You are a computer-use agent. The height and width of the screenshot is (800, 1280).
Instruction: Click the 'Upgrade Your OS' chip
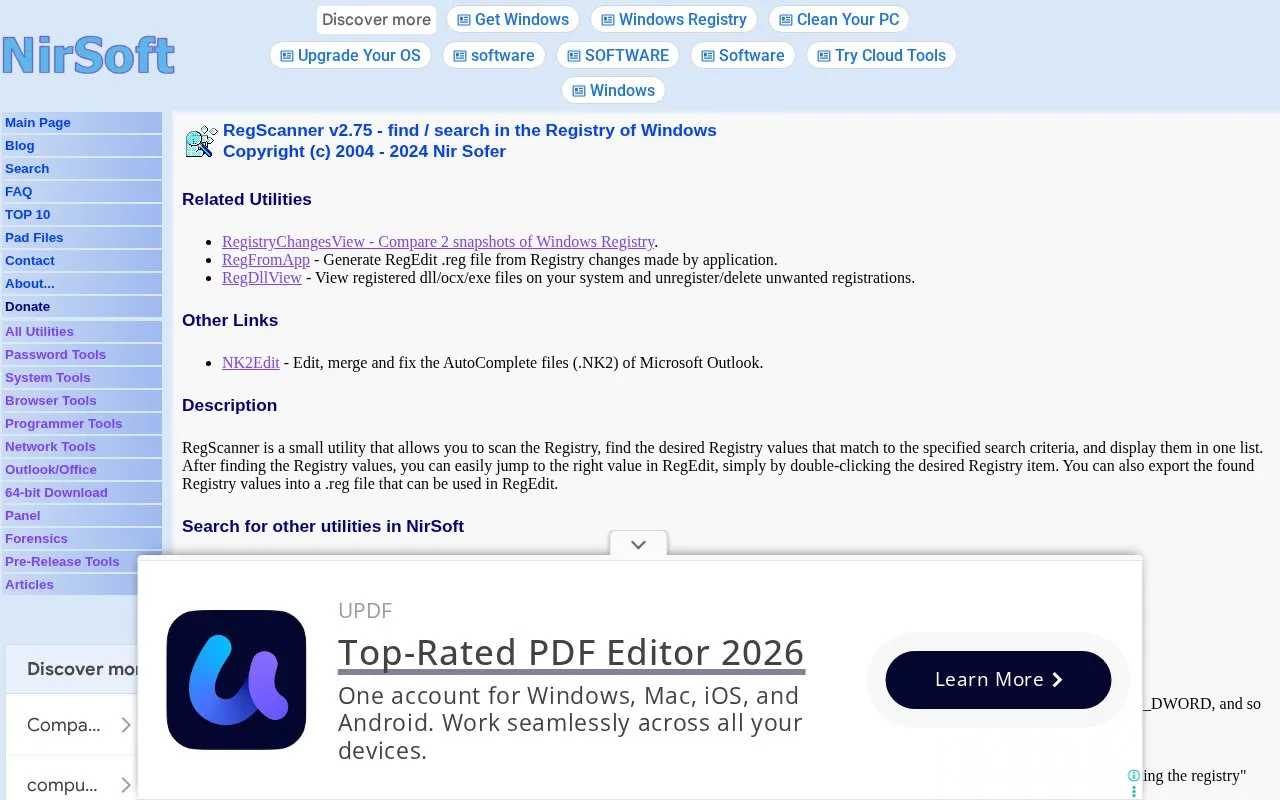(350, 55)
